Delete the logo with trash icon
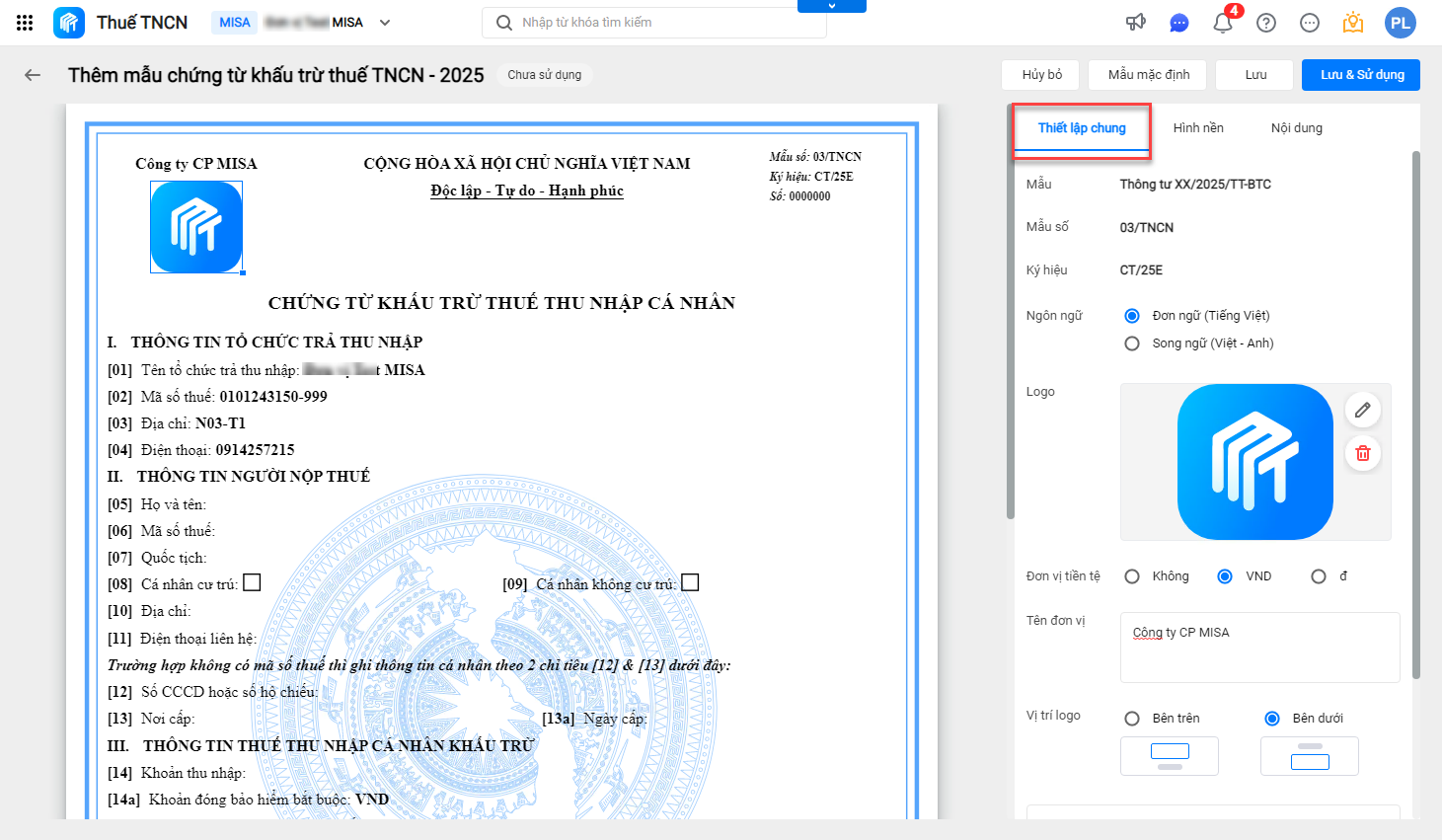 tap(1363, 453)
